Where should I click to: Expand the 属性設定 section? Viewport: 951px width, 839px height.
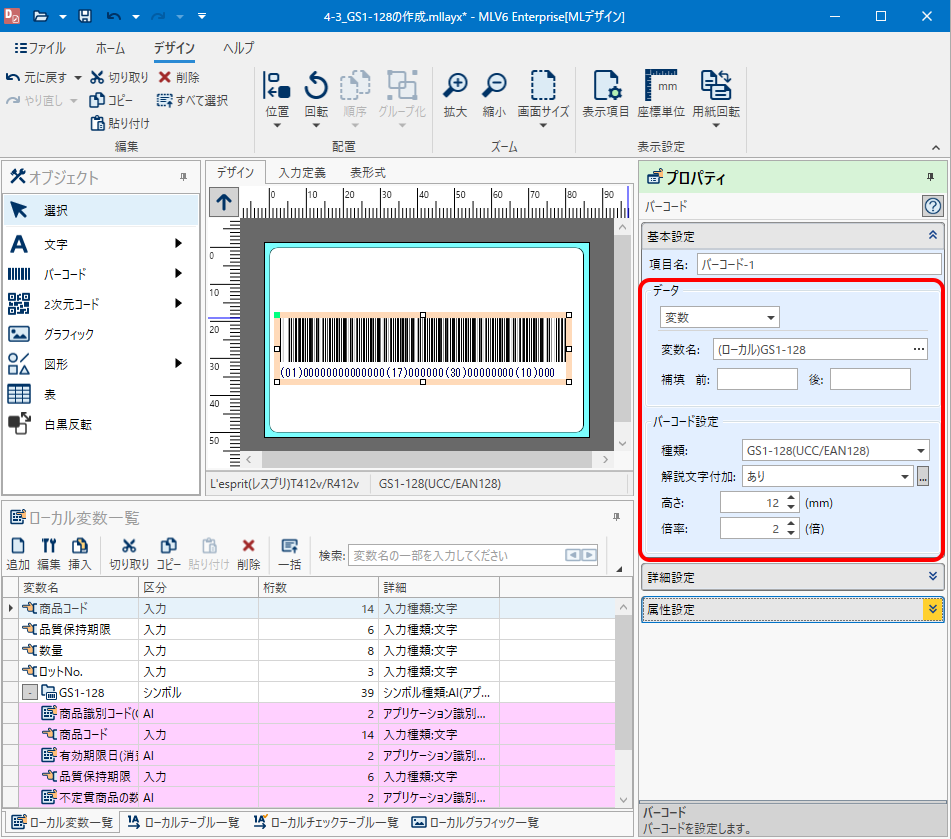point(933,609)
